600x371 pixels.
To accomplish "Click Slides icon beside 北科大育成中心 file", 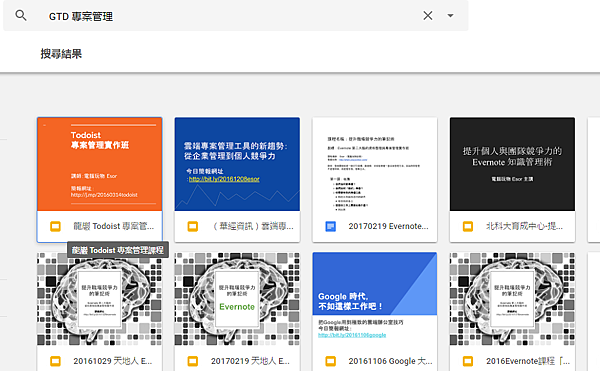I will pyautogui.click(x=468, y=226).
